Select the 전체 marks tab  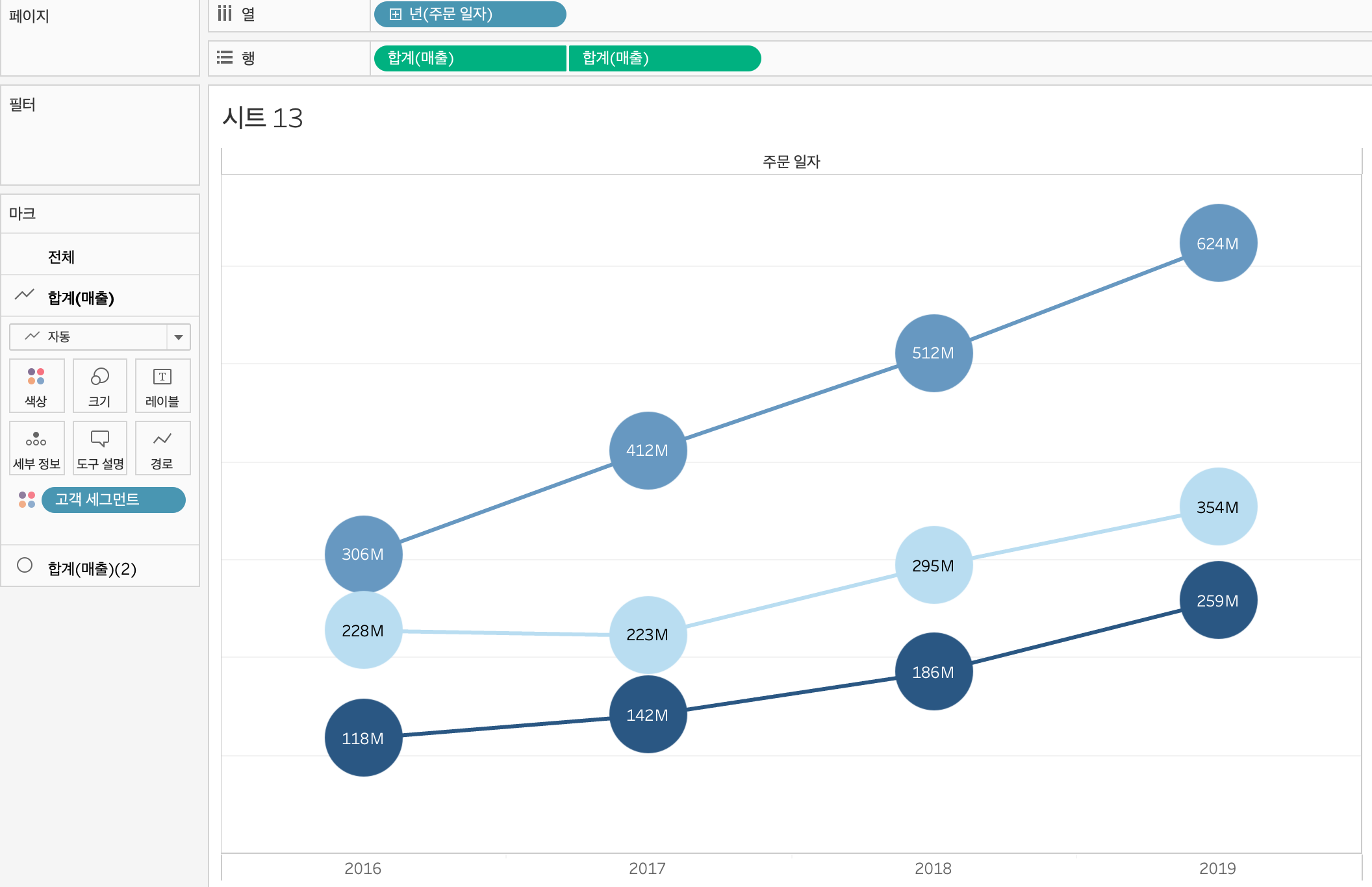[x=61, y=257]
